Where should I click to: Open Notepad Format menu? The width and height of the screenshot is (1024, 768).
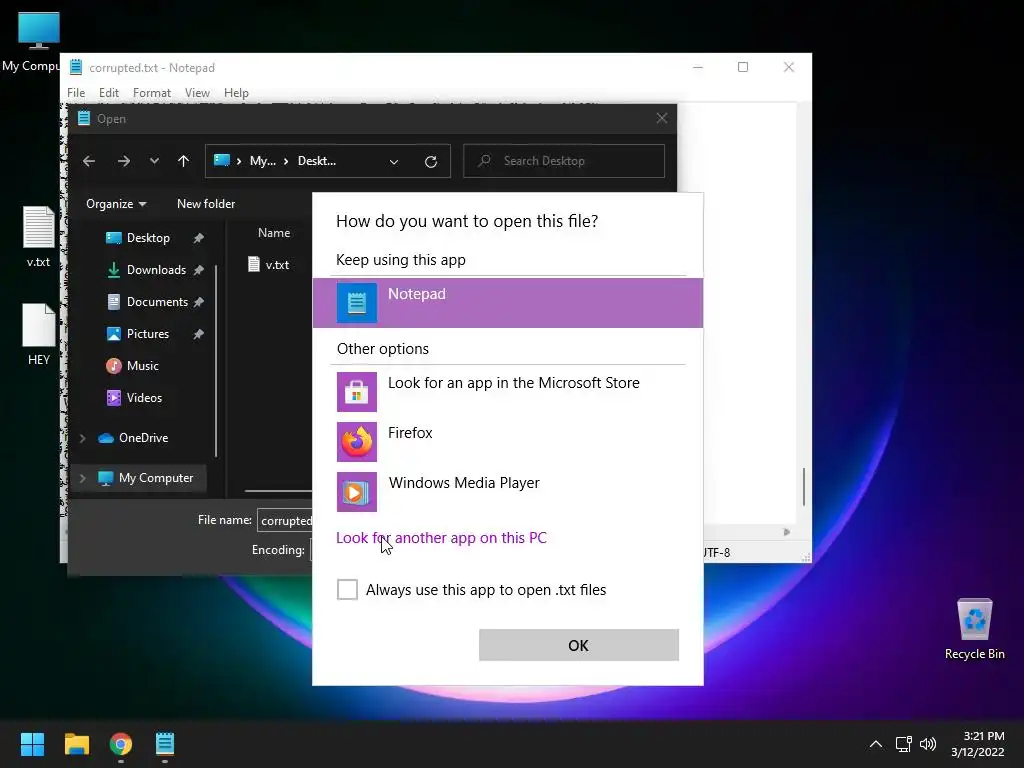[x=152, y=93]
